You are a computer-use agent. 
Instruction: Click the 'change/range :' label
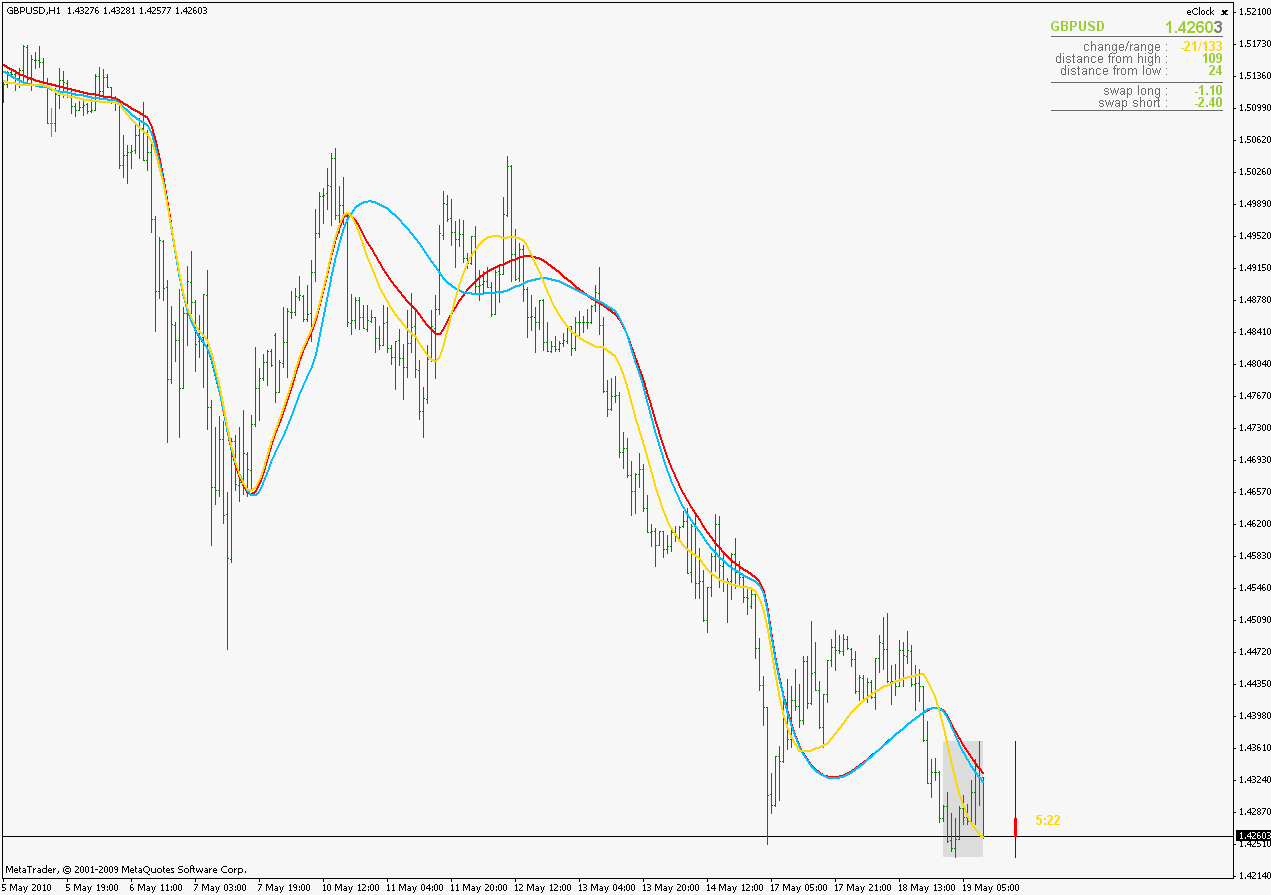coord(1125,47)
